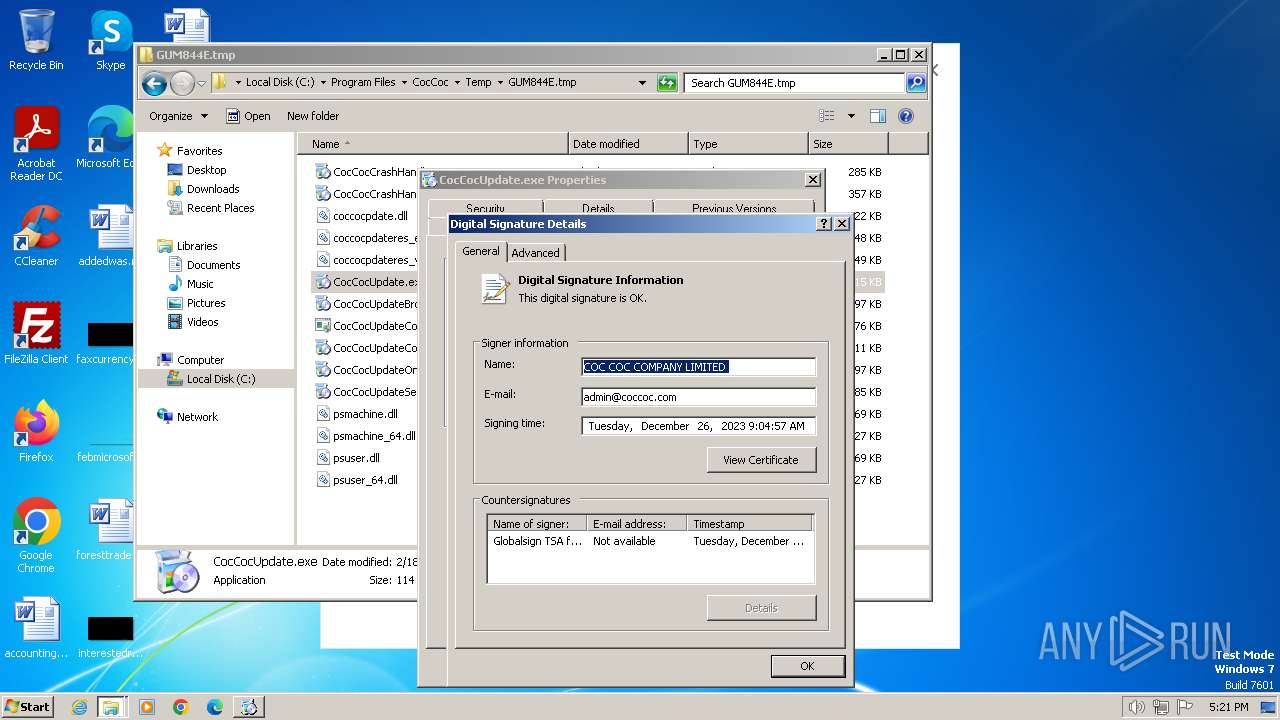
Task: Open the Videos library
Action: [x=202, y=322]
